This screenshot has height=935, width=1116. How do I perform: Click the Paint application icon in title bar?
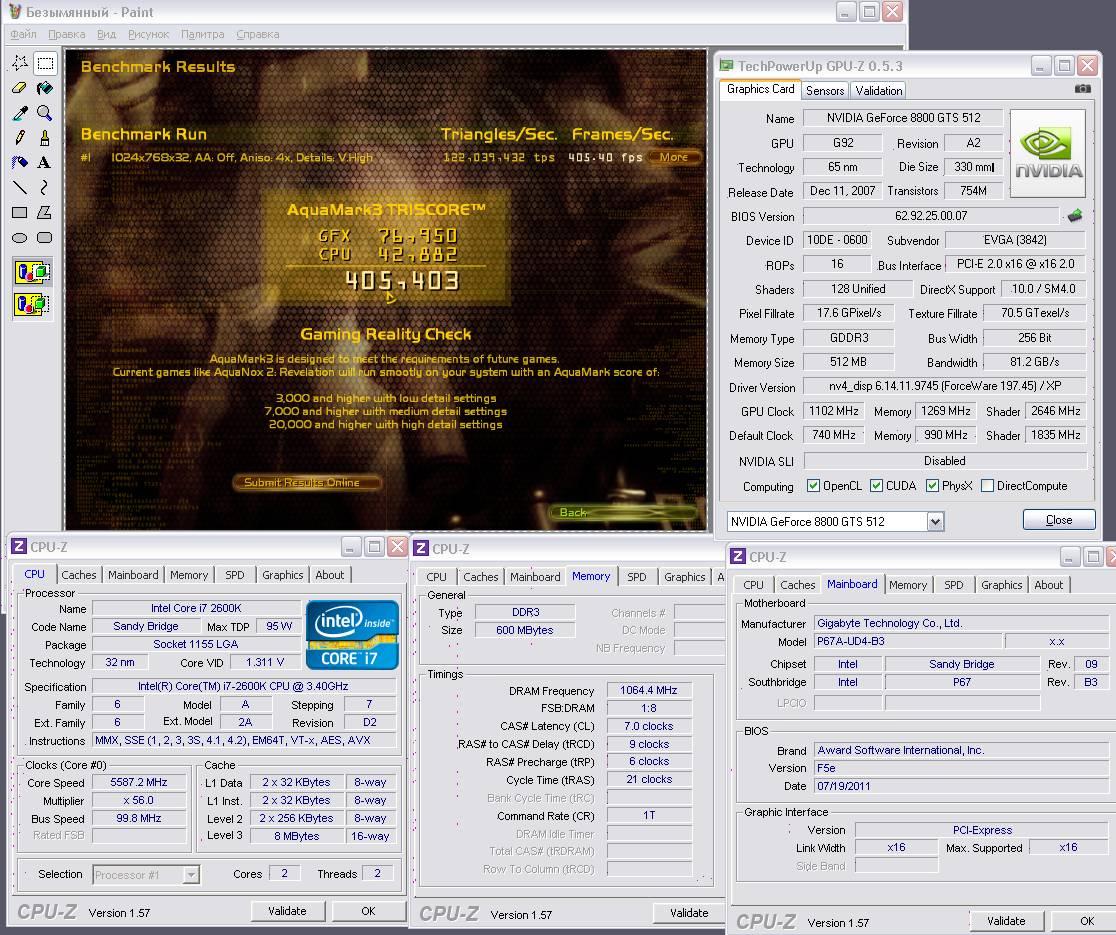(14, 11)
